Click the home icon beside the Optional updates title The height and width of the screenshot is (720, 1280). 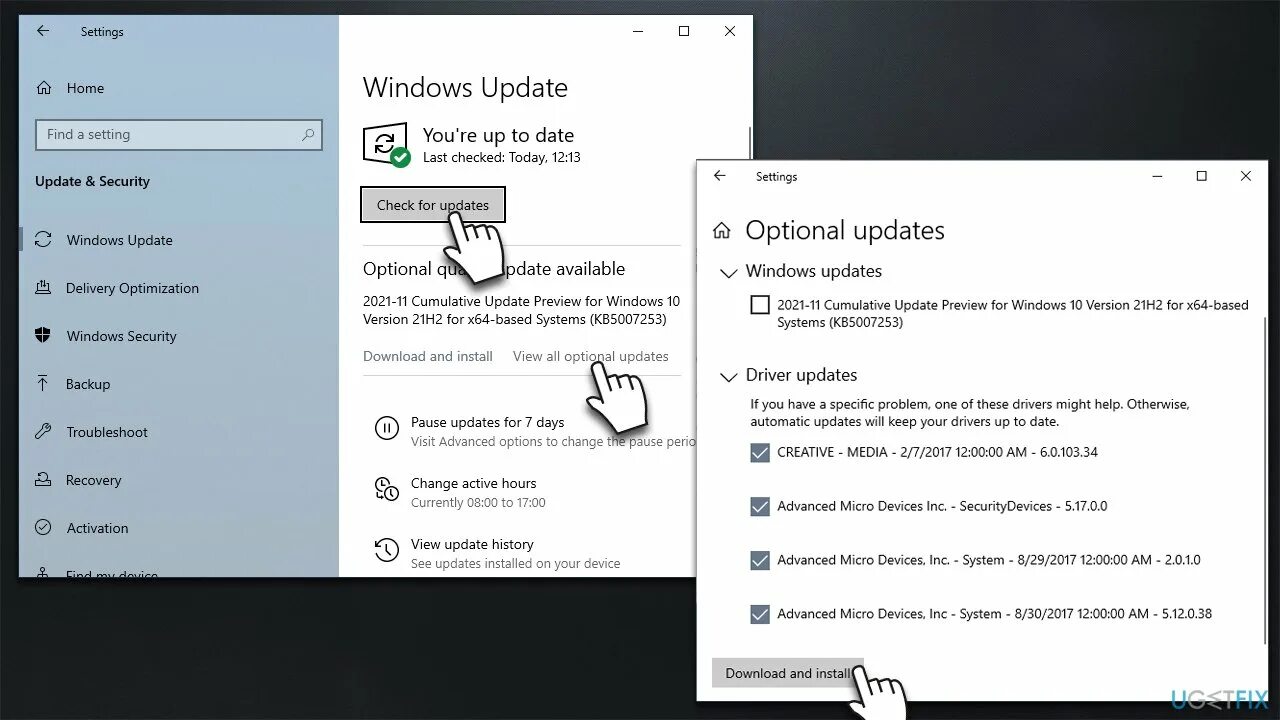[x=721, y=231]
